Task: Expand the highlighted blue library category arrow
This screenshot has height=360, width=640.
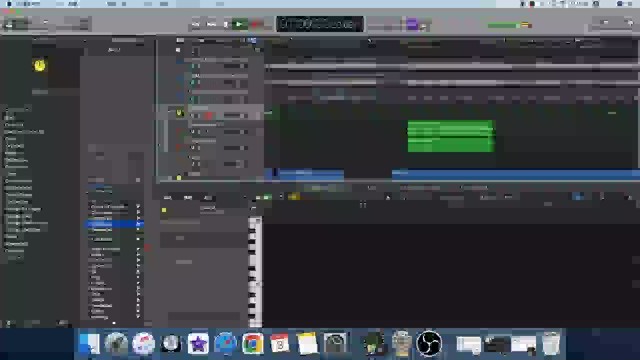Action: tap(138, 224)
